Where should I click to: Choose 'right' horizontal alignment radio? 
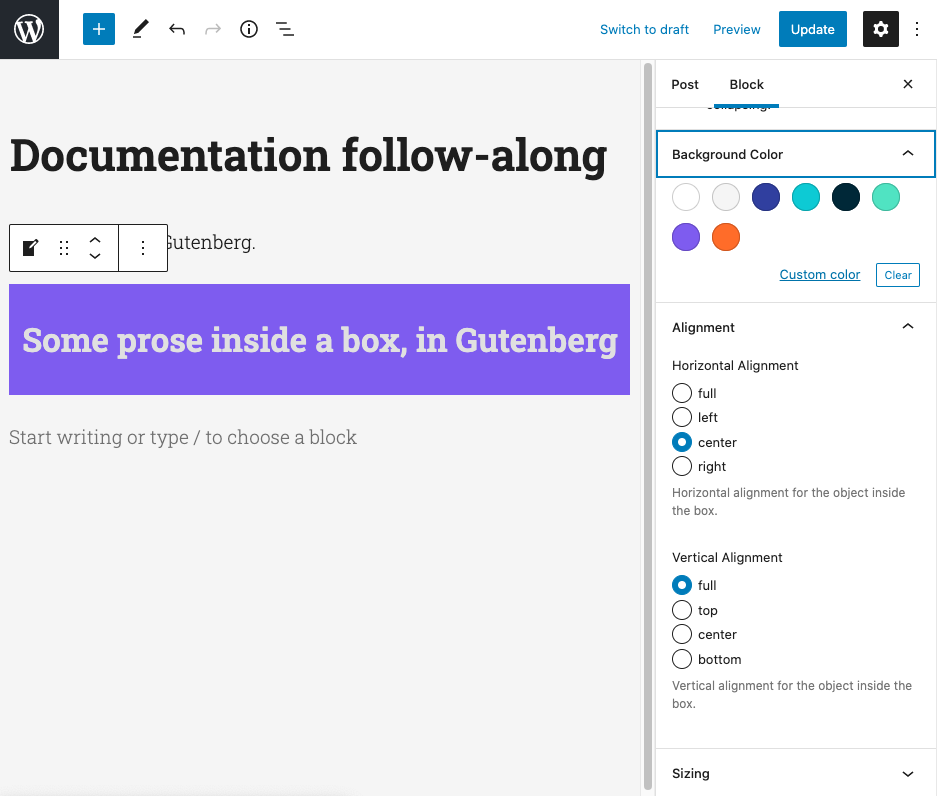[682, 466]
